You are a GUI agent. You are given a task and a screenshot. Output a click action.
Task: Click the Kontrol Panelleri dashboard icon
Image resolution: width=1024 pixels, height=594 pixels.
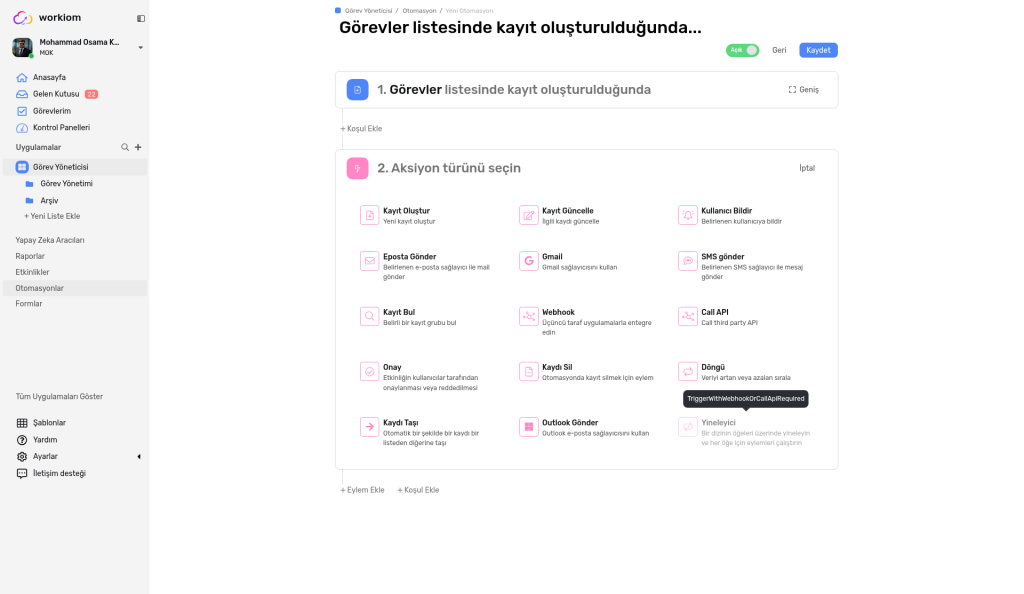22,128
